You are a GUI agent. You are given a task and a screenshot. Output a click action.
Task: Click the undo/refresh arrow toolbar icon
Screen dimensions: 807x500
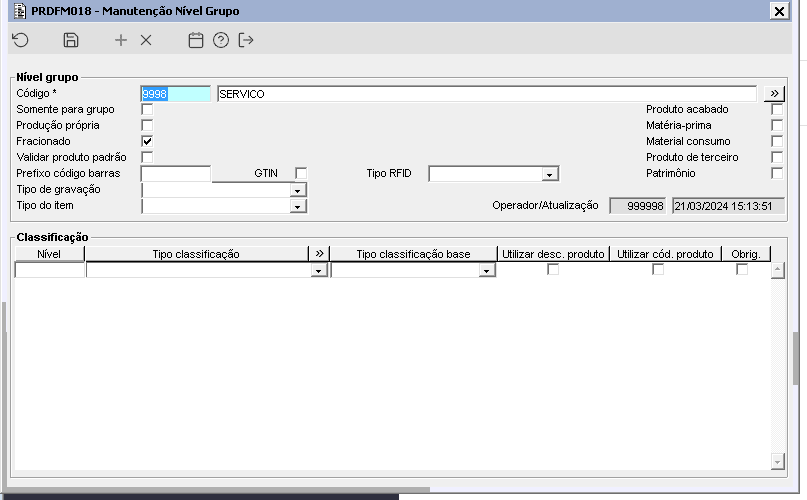pos(21,40)
